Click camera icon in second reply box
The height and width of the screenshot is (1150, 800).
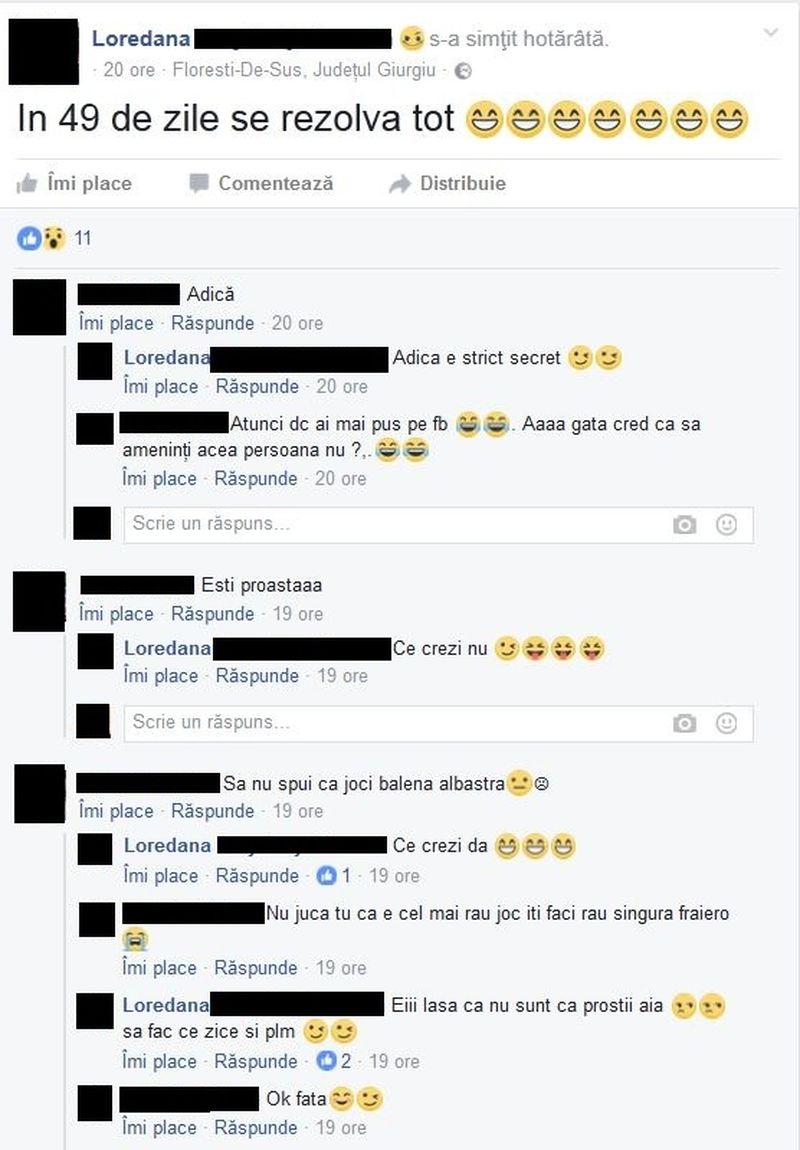tap(684, 723)
